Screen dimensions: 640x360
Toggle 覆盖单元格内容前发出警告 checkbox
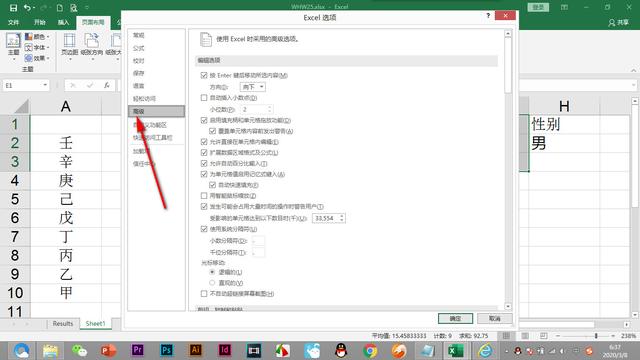coord(212,131)
